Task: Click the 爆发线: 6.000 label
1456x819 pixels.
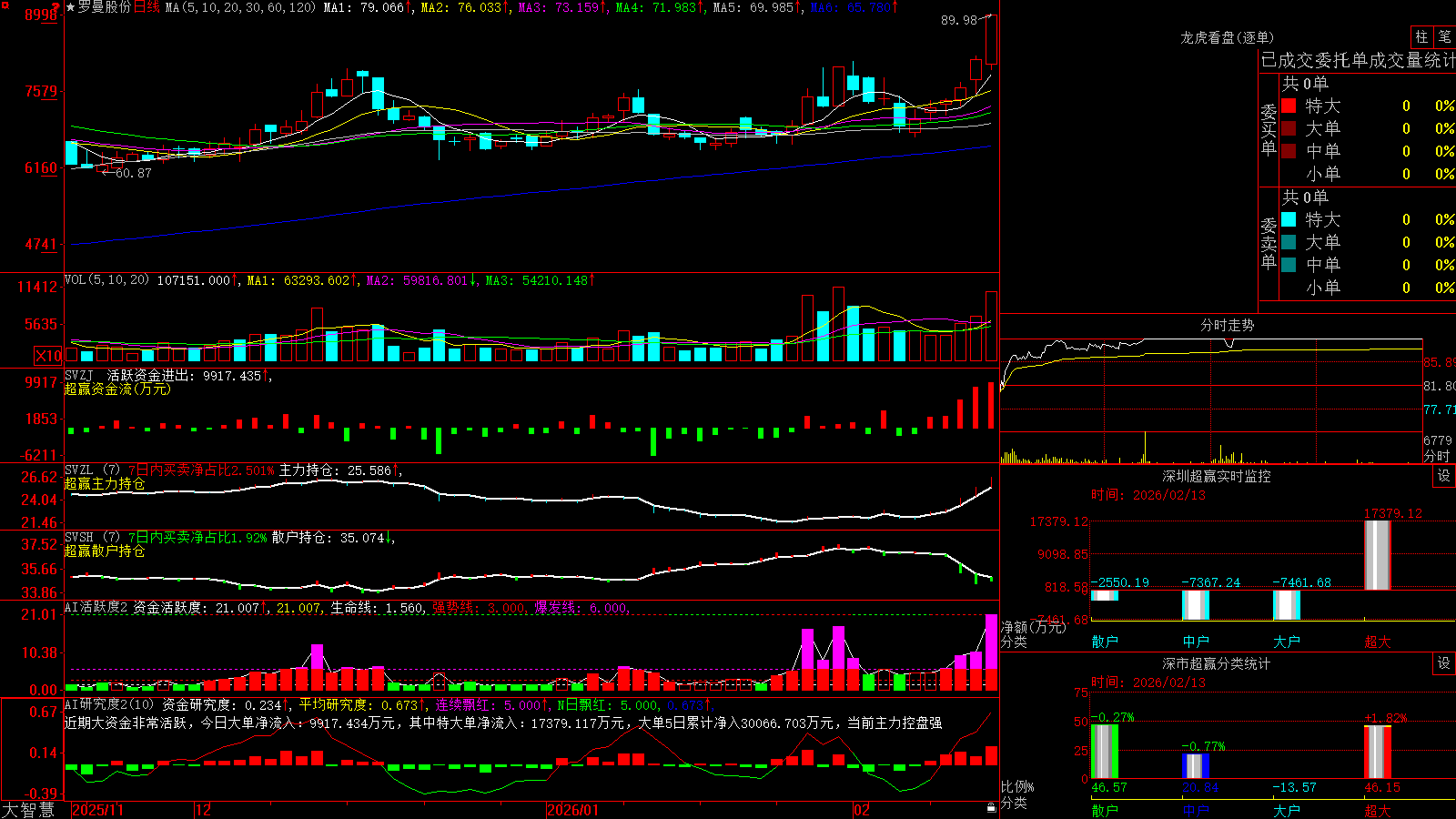Action: [x=581, y=608]
